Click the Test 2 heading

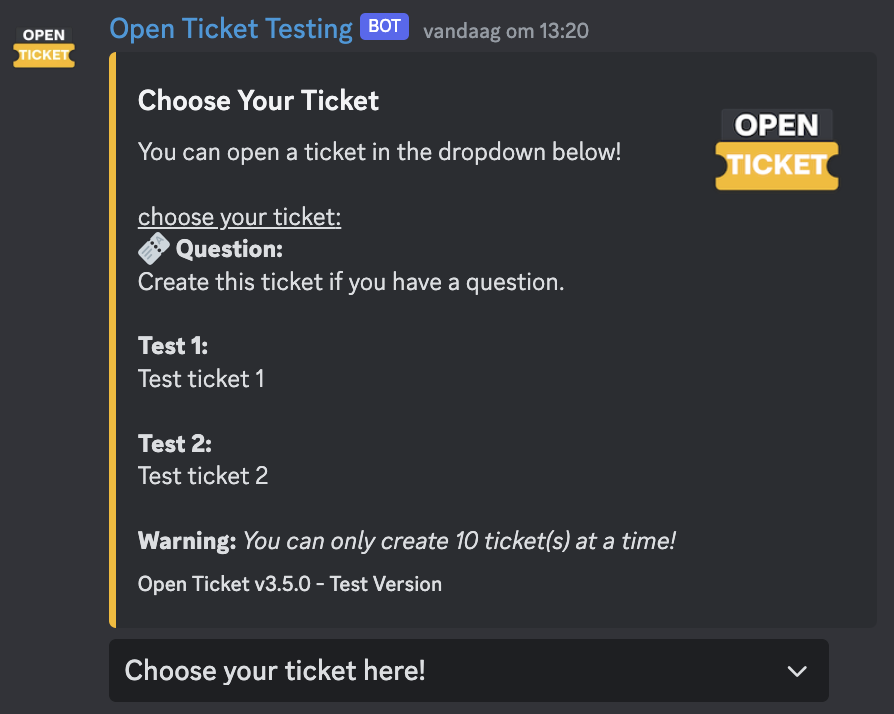174,444
